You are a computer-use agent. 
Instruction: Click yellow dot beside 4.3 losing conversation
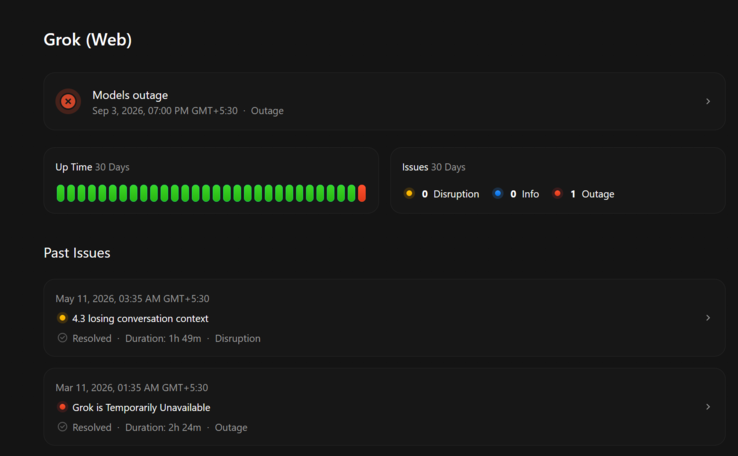[x=62, y=318]
